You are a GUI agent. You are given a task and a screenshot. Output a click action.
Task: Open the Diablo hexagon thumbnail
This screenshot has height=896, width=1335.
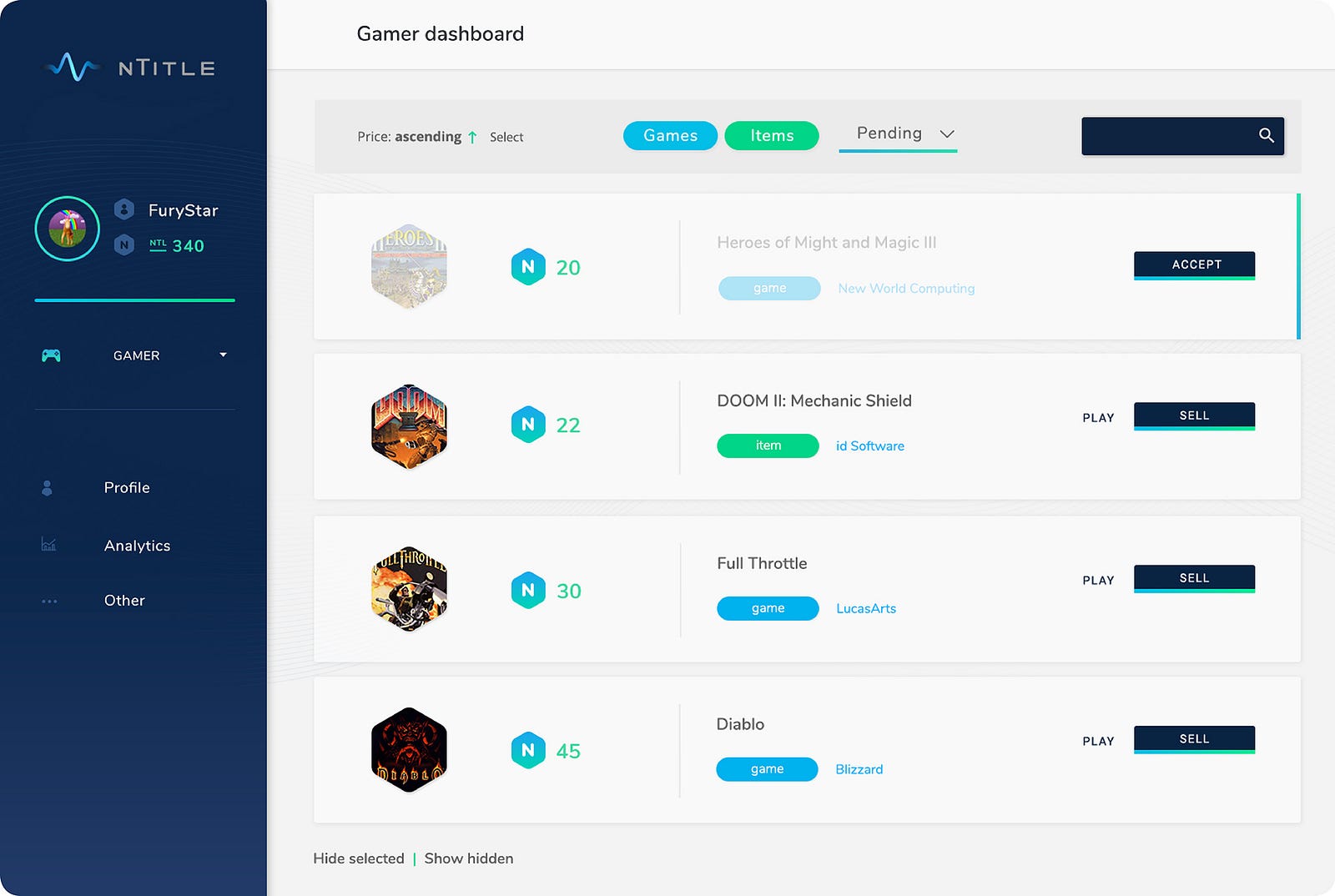(409, 750)
